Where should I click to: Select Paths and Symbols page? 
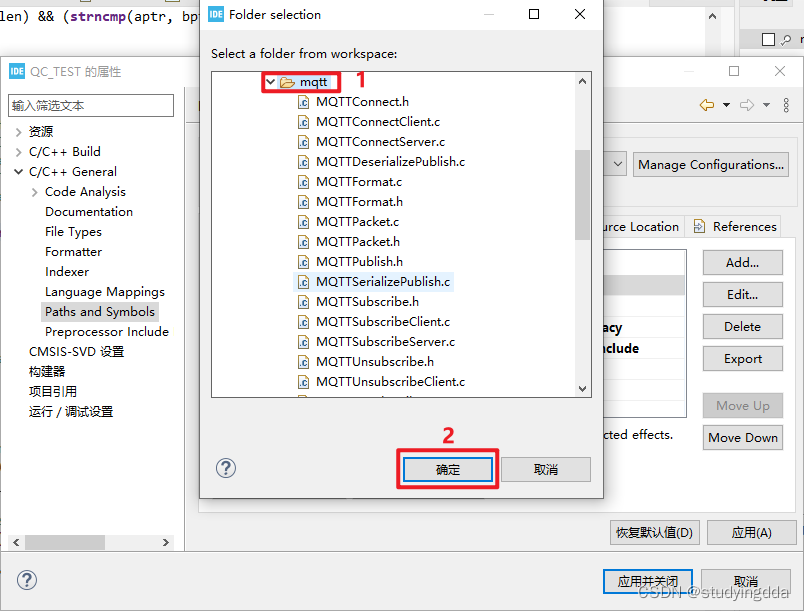[99, 312]
